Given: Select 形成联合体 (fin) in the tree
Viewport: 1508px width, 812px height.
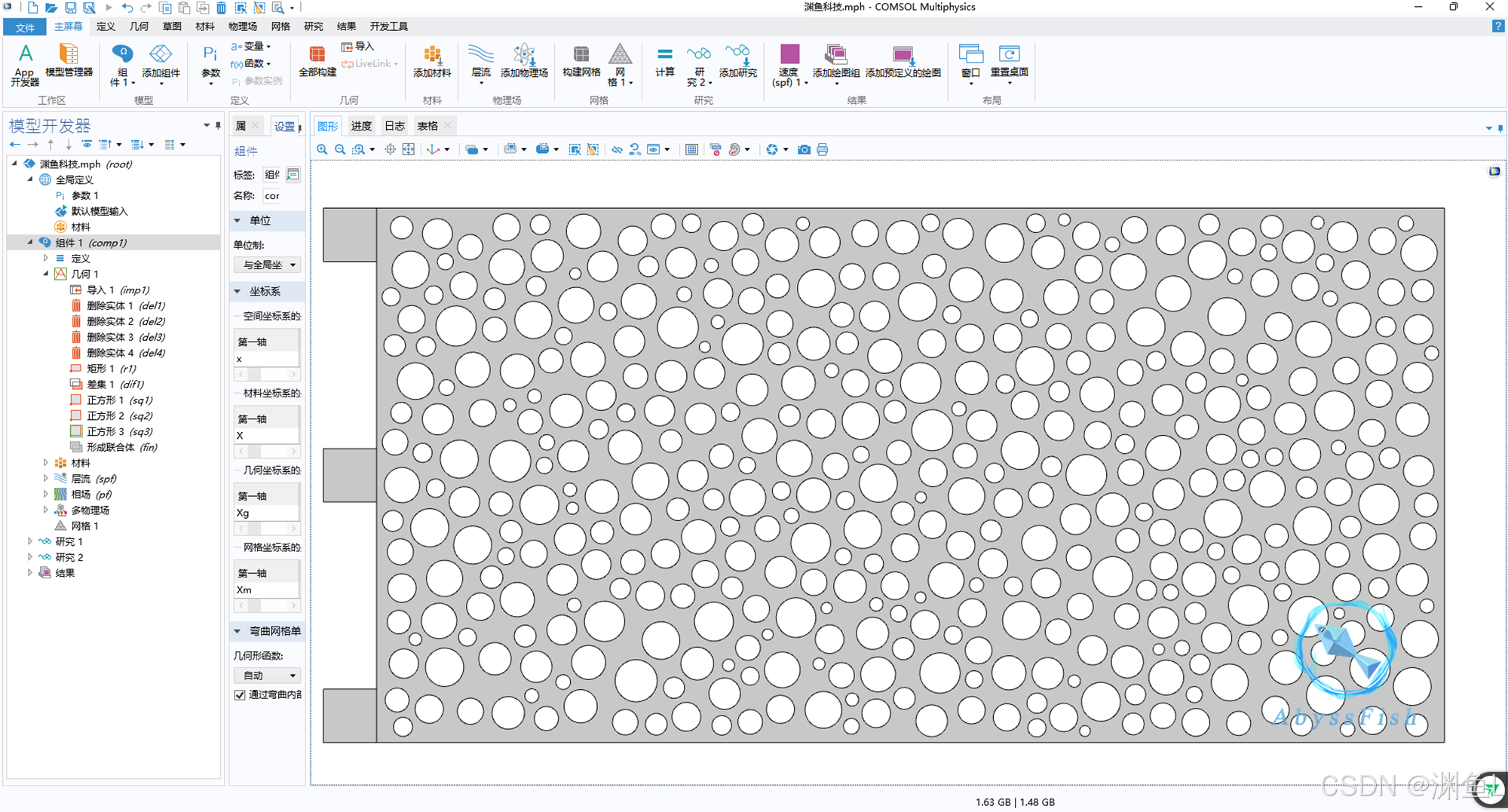Looking at the screenshot, I should pyautogui.click(x=121, y=447).
